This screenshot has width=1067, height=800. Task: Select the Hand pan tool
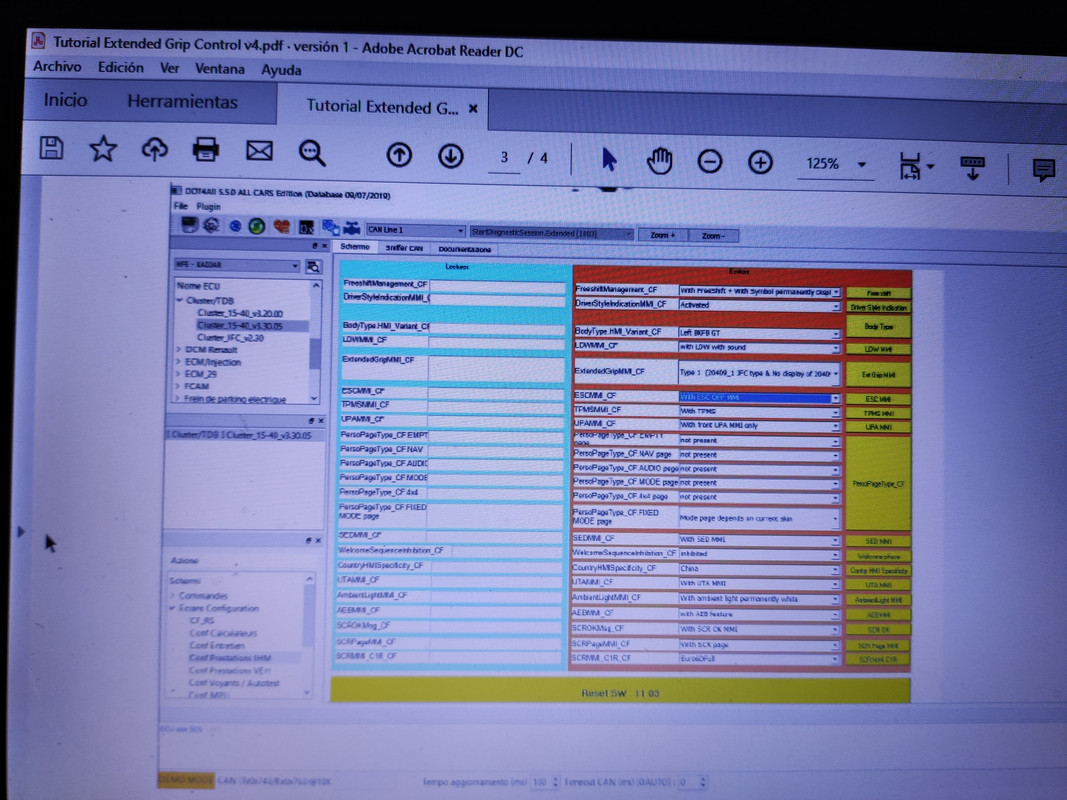click(659, 161)
